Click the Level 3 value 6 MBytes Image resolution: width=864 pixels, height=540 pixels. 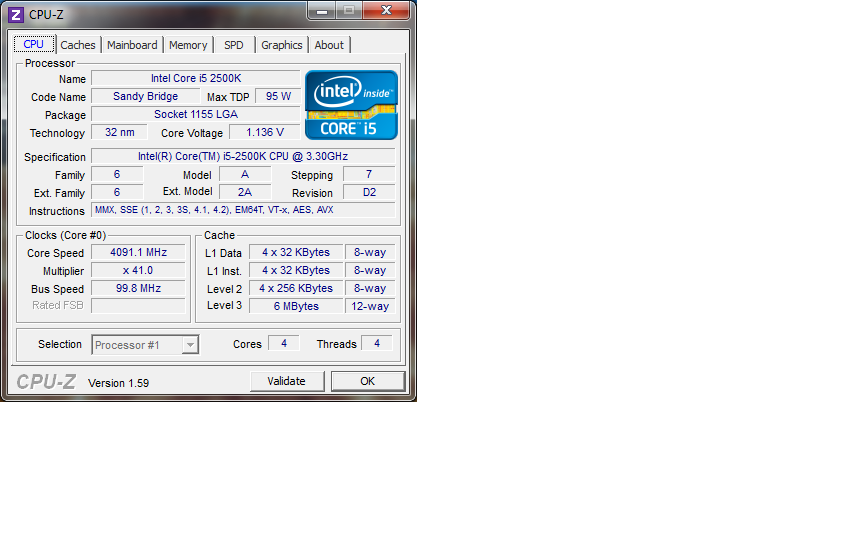click(x=296, y=306)
